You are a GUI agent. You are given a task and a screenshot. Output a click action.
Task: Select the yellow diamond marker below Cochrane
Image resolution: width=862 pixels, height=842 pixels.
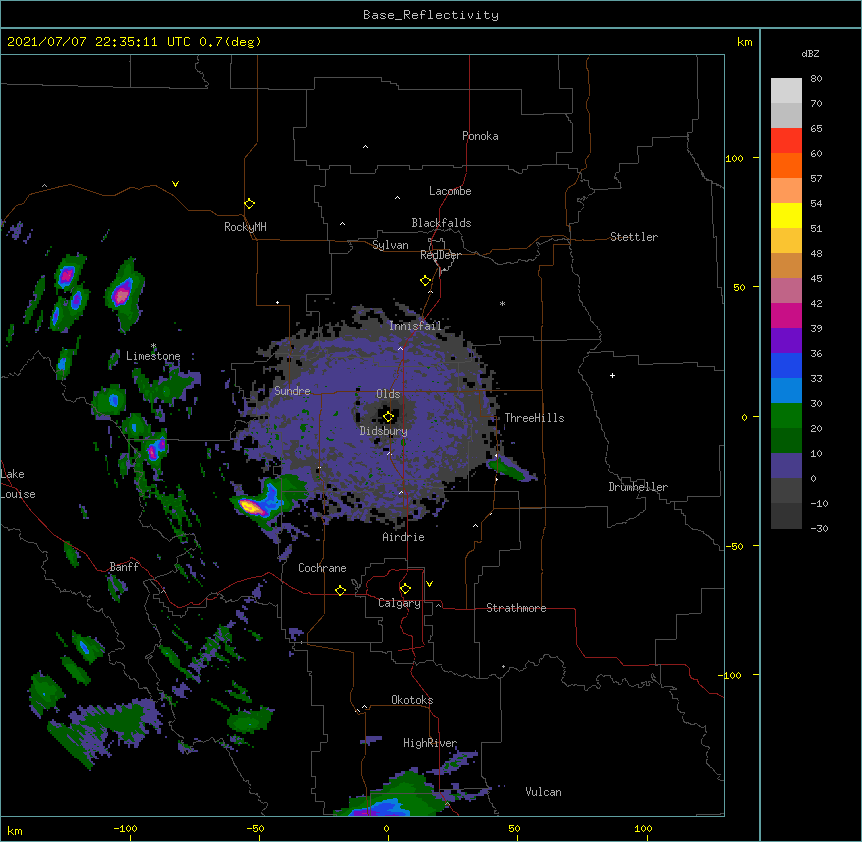(x=340, y=590)
